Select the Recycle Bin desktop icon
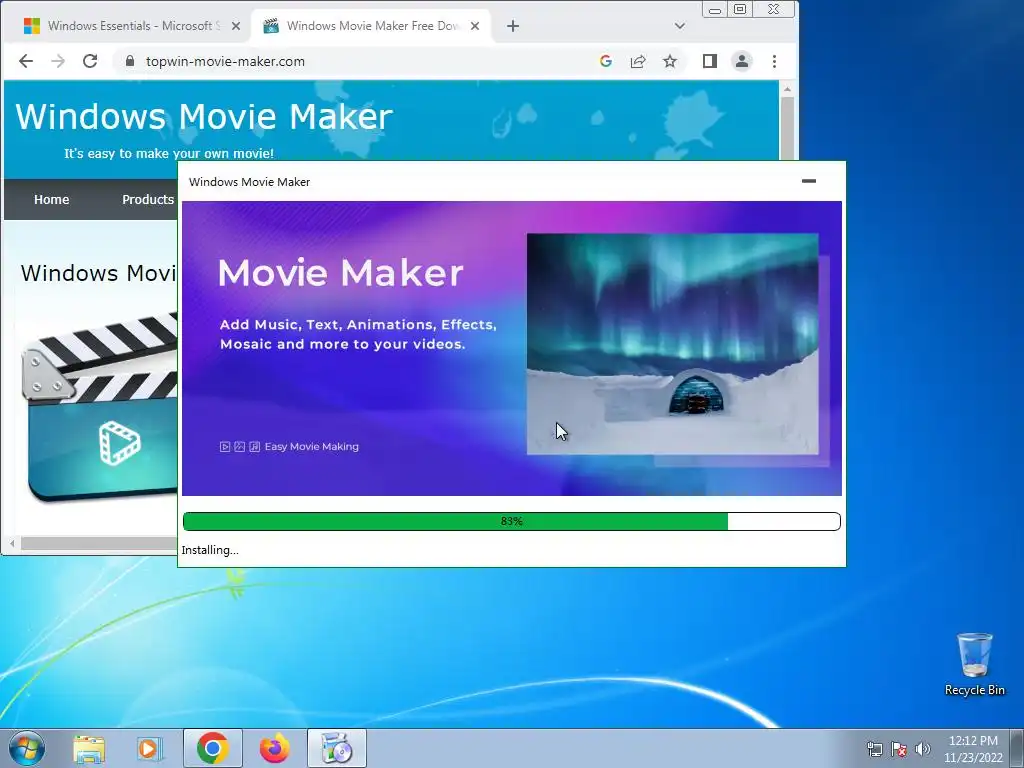 (974, 665)
